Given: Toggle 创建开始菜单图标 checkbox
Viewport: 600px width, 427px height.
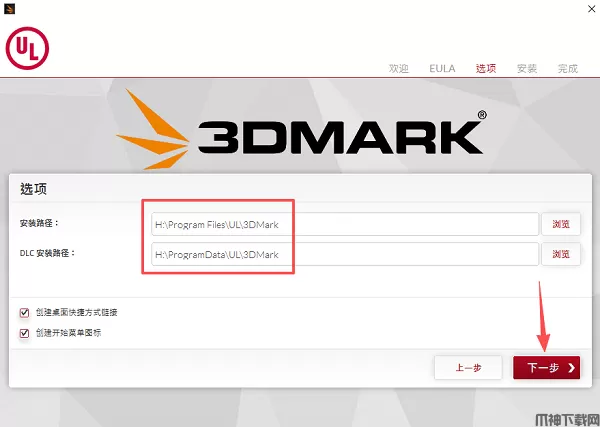Looking at the screenshot, I should pyautogui.click(x=24, y=333).
